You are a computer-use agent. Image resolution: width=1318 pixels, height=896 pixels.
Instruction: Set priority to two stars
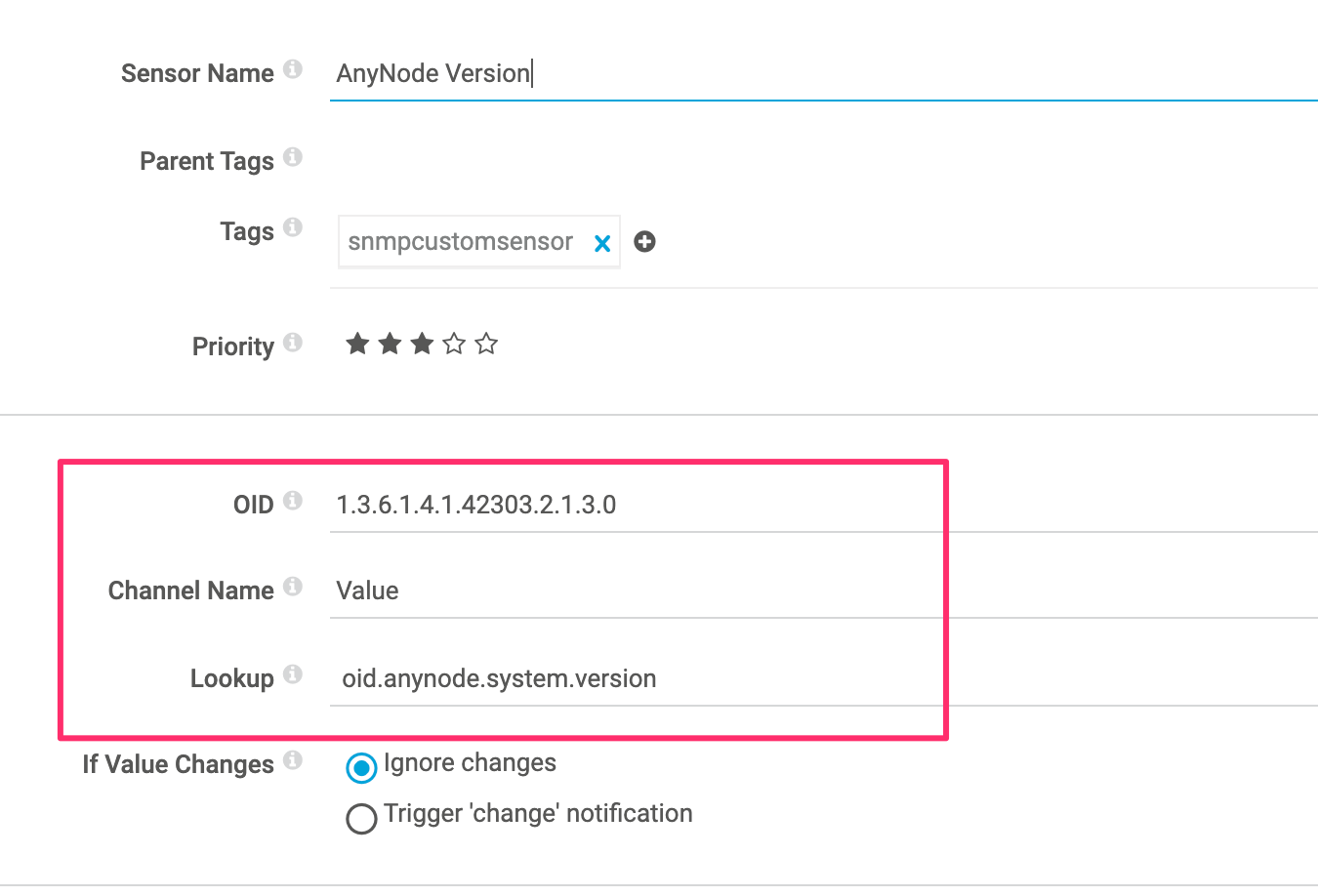[390, 344]
